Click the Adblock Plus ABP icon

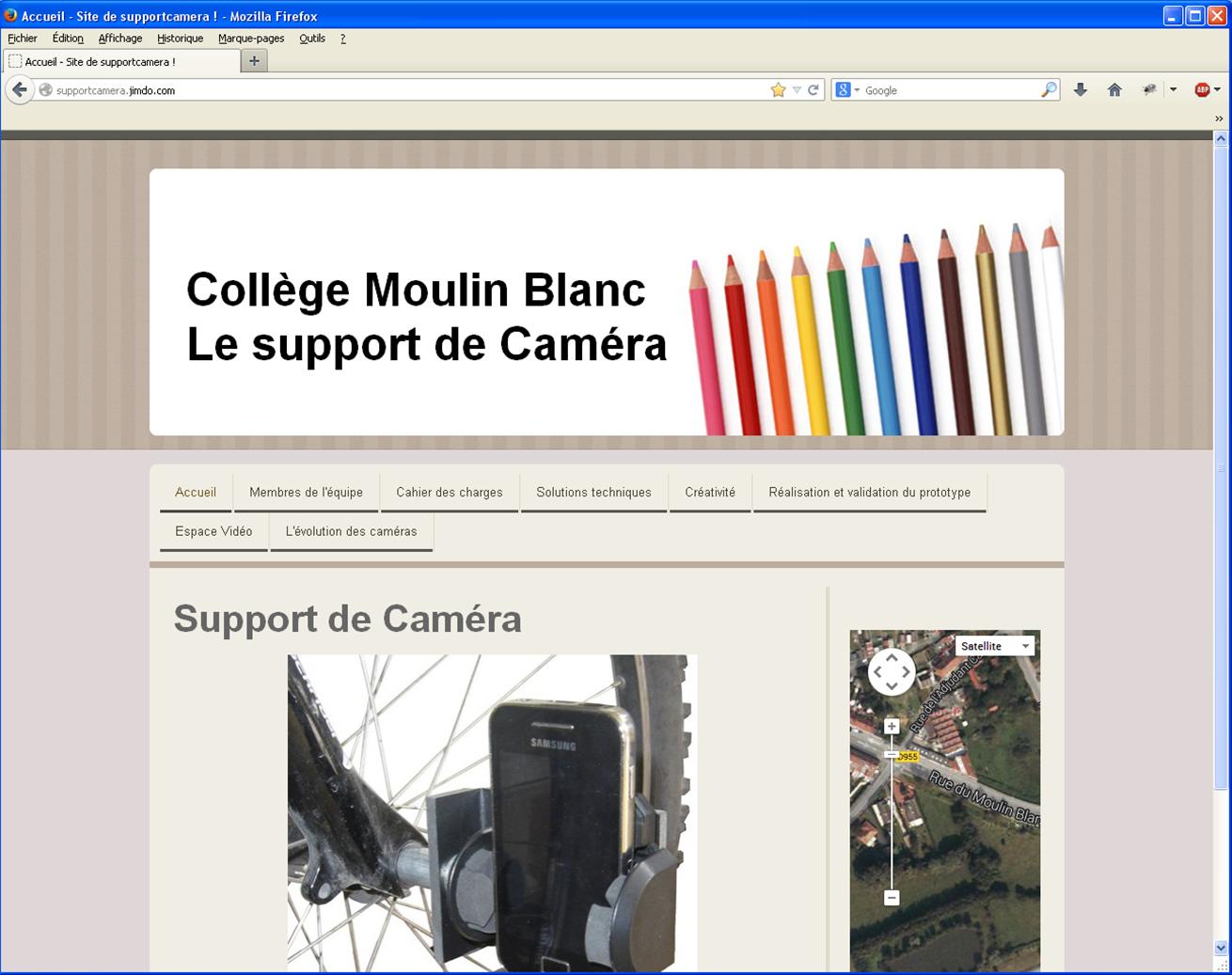(x=1202, y=90)
